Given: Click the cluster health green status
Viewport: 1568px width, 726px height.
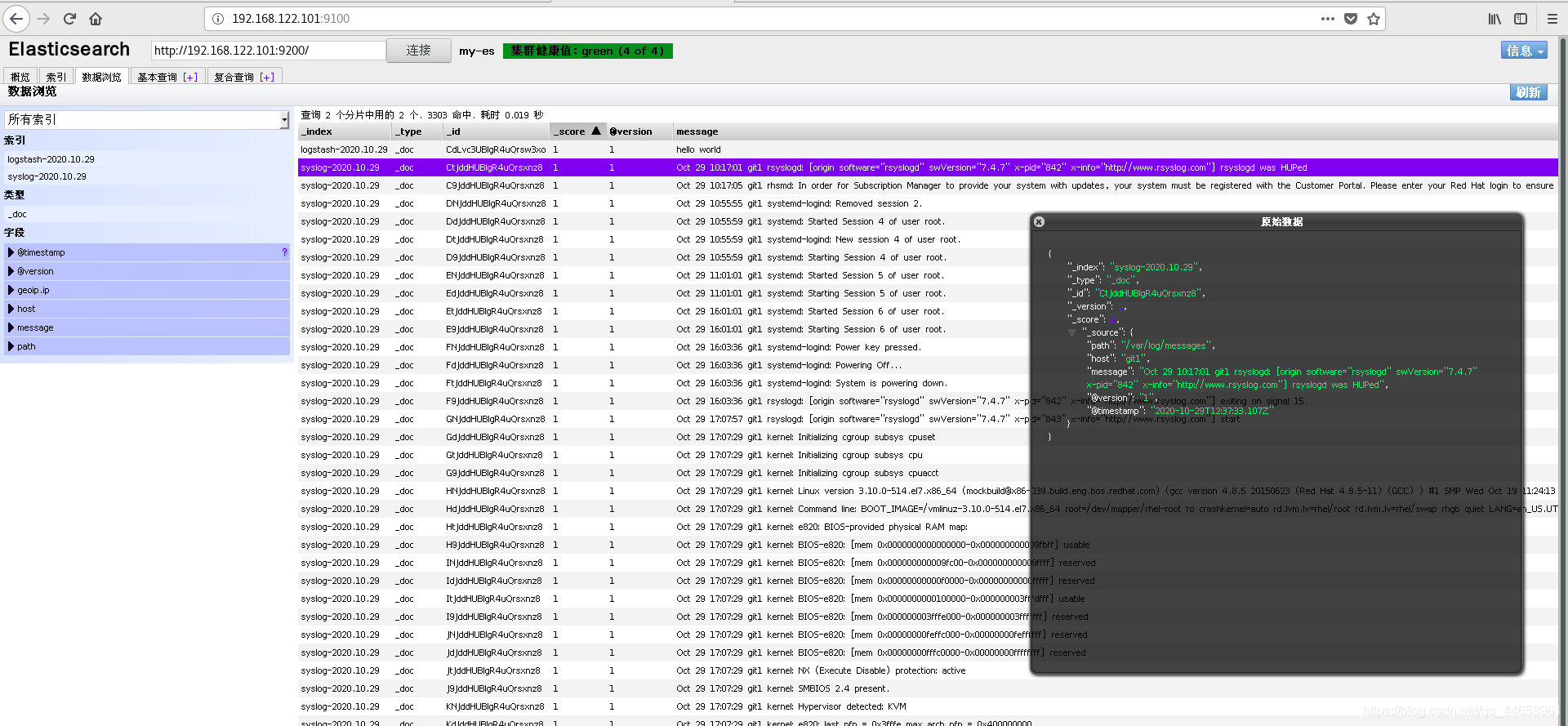Looking at the screenshot, I should (587, 51).
